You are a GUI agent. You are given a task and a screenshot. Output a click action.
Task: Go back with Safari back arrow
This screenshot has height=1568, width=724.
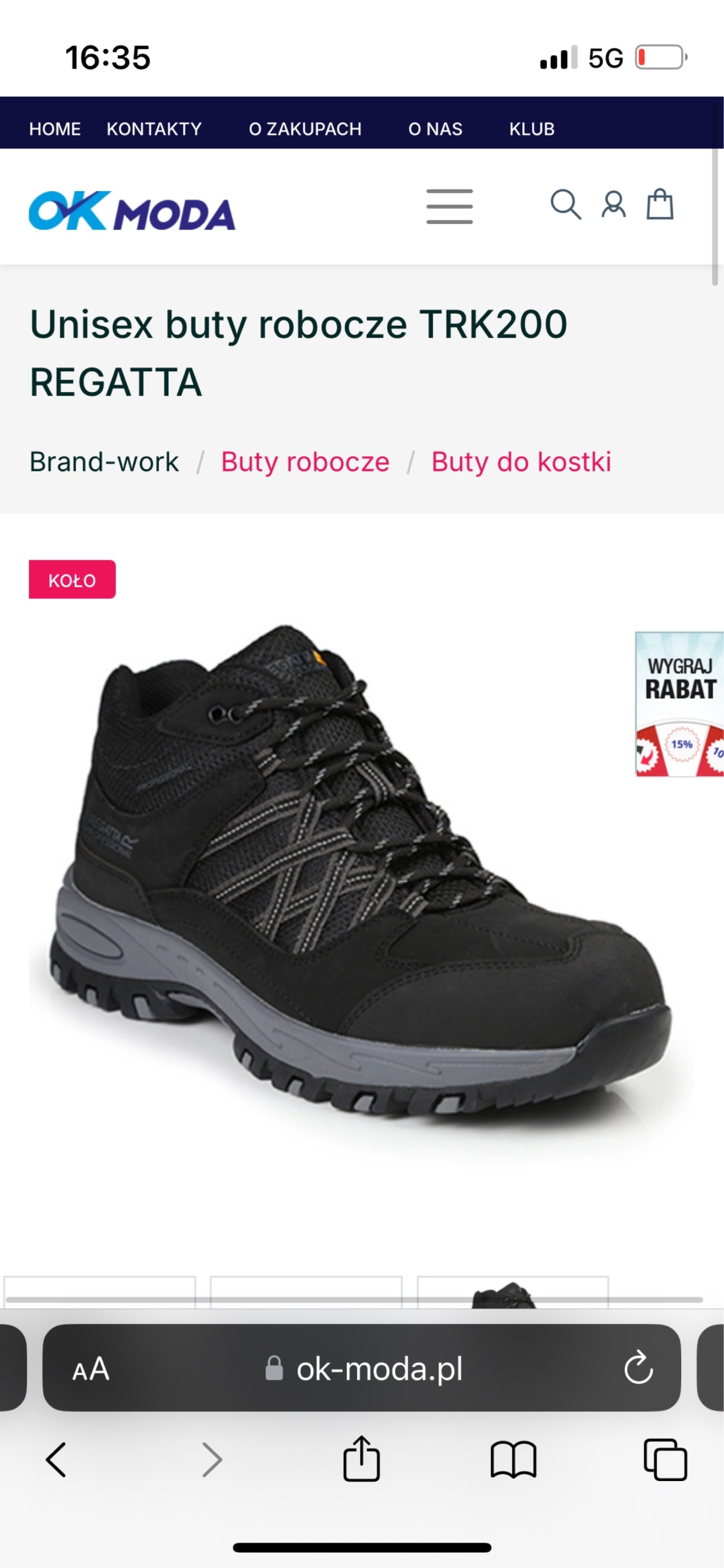(56, 1460)
